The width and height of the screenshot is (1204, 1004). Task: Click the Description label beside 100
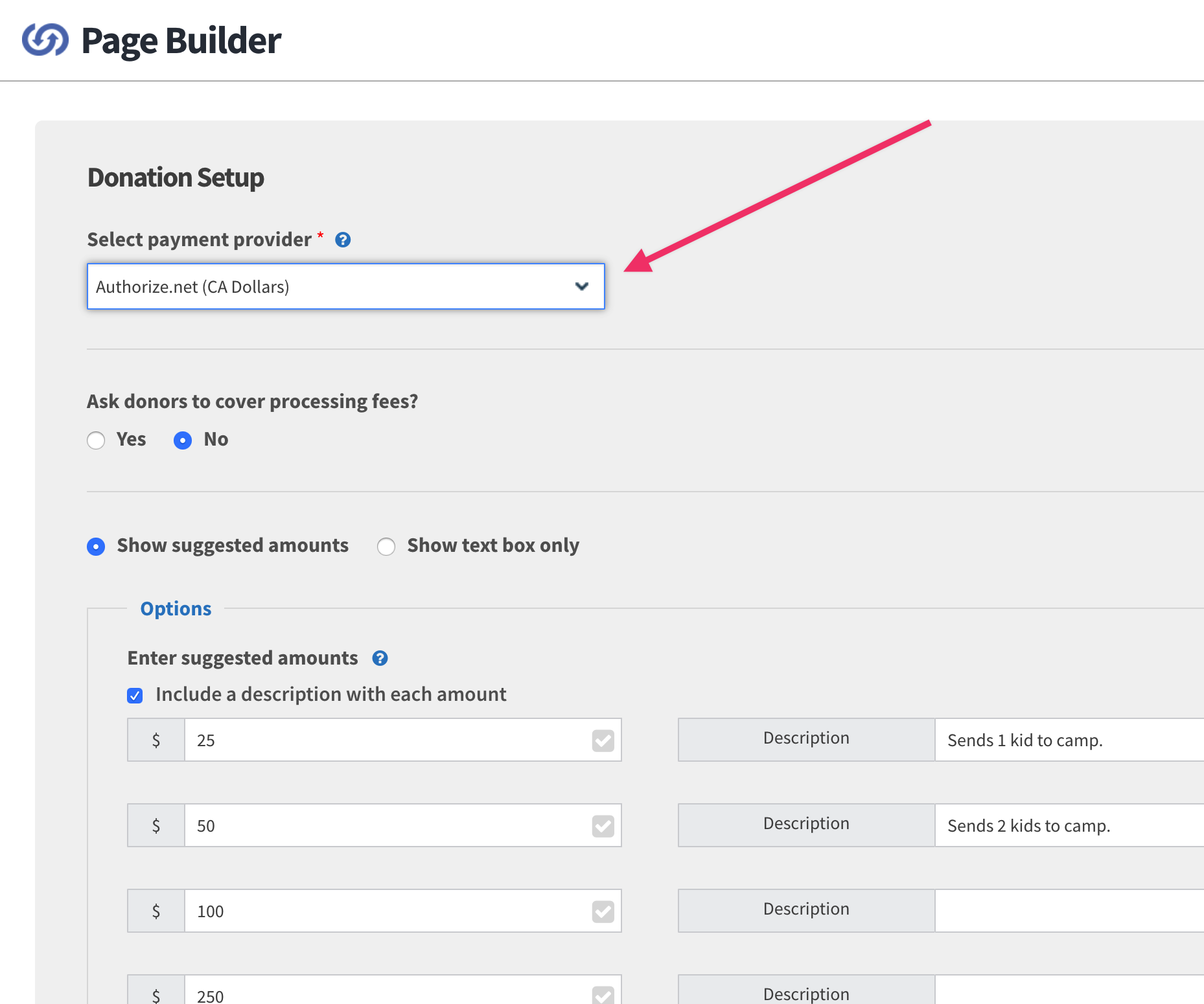click(806, 909)
